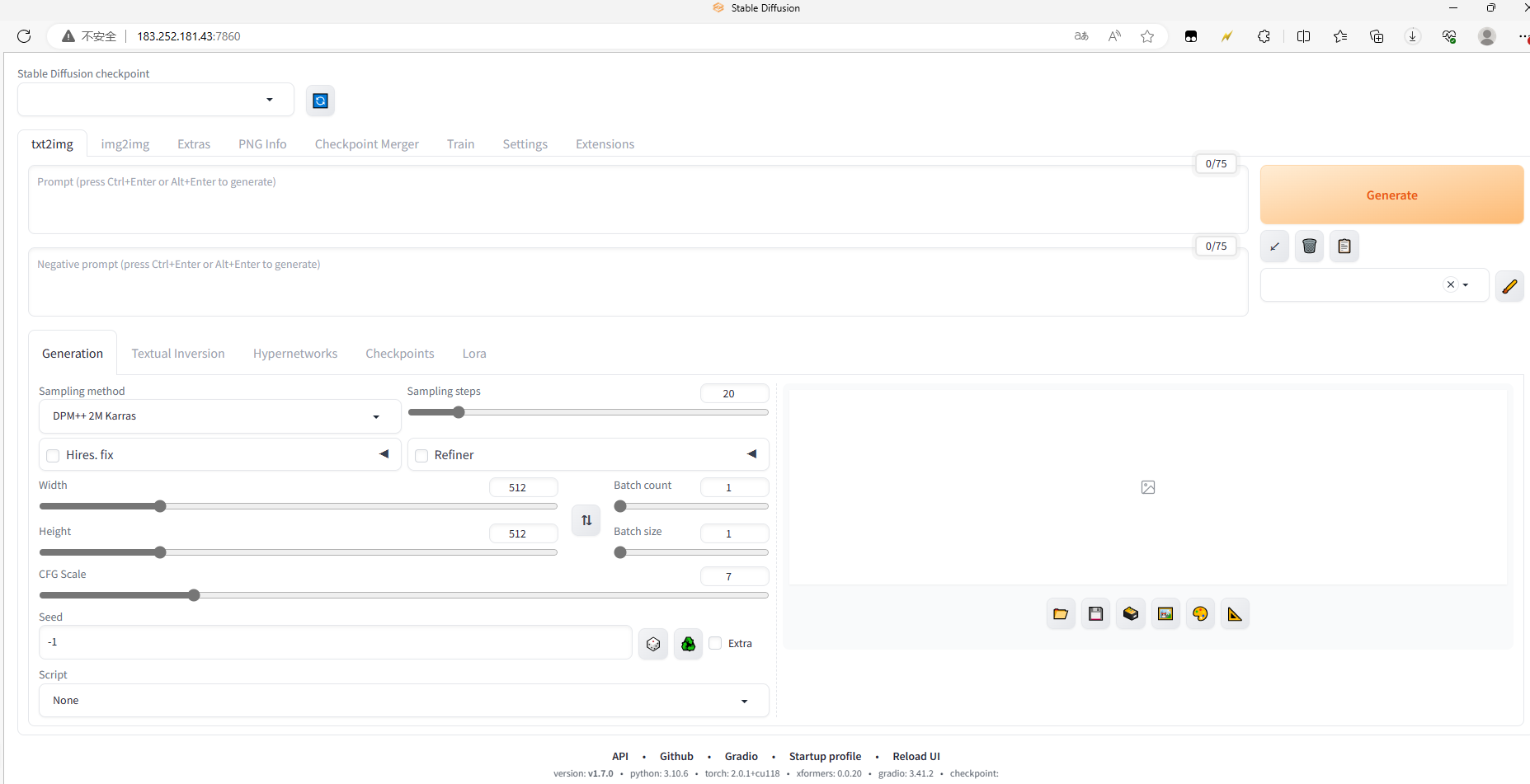This screenshot has height=784, width=1530.
Task: Clear the prompt with the trash icon
Action: click(x=1309, y=246)
